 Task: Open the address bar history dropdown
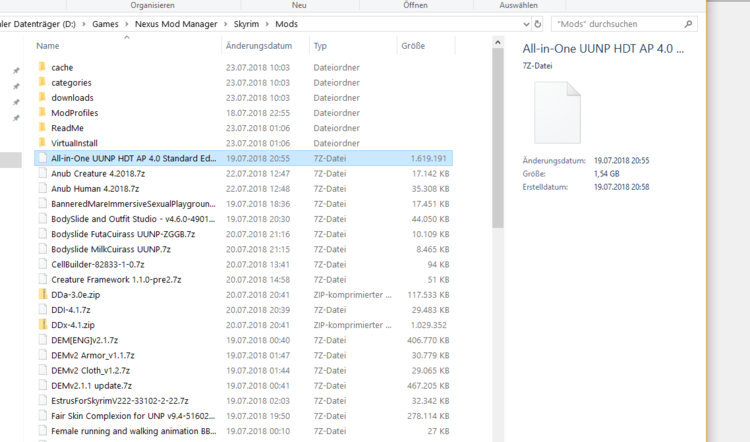(526, 24)
